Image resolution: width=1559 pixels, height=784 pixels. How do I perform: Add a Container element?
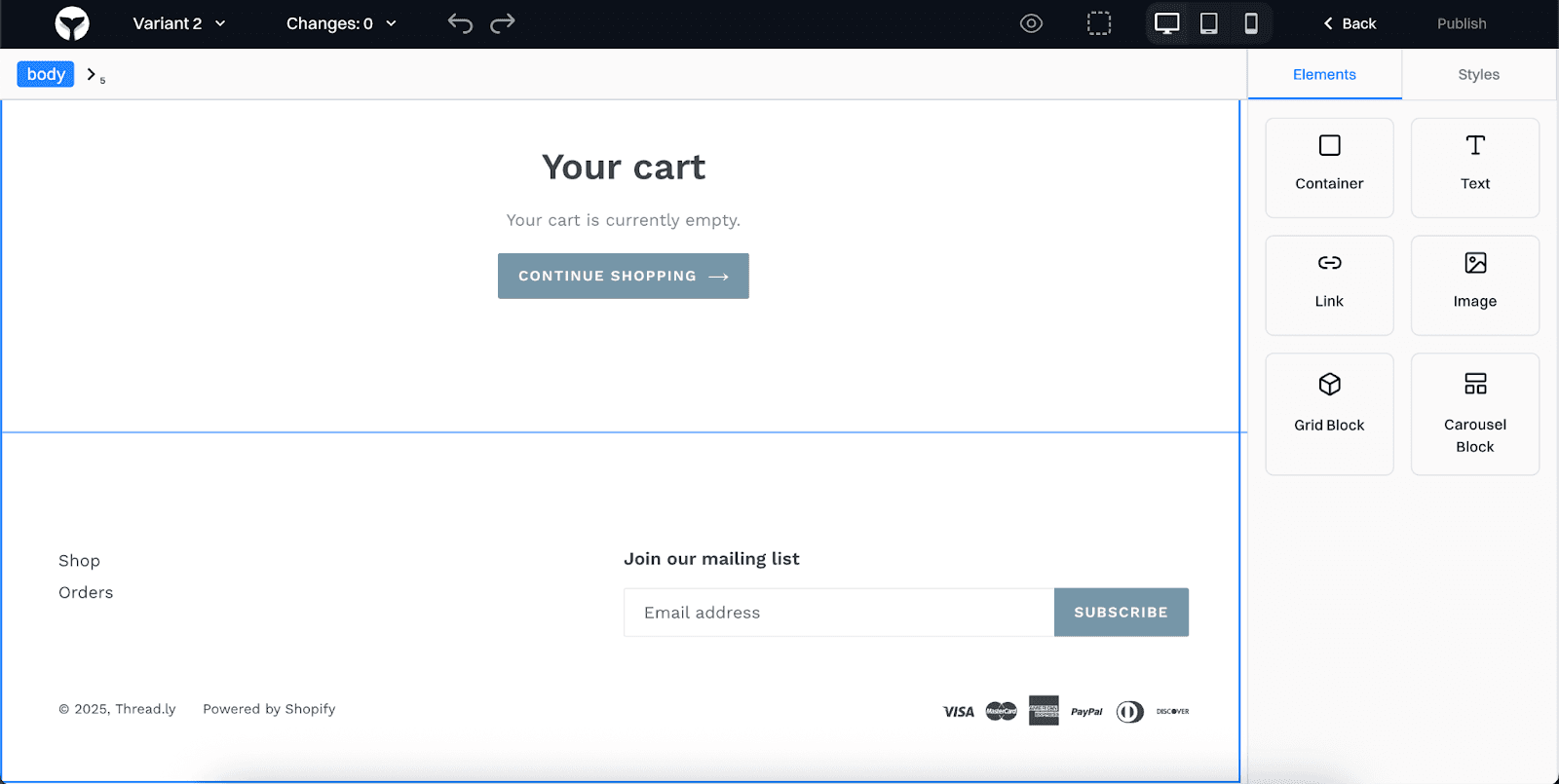tap(1329, 168)
